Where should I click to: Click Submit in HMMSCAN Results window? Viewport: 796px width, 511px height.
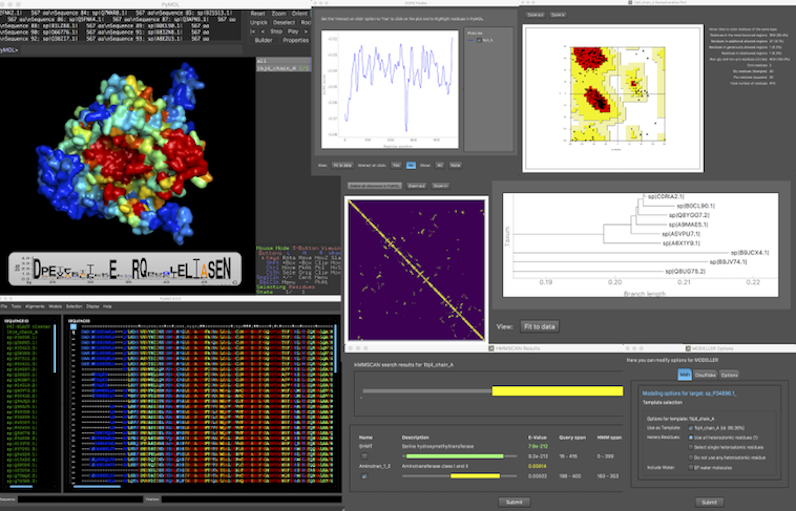tap(514, 502)
